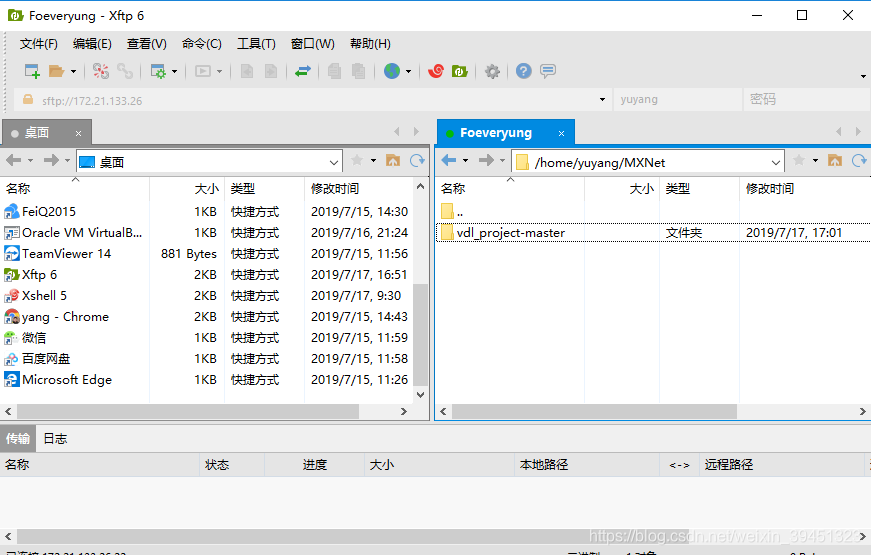Viewport: 871px width, 555px height.
Task: Open the 帮助(H) menu
Action: point(370,44)
